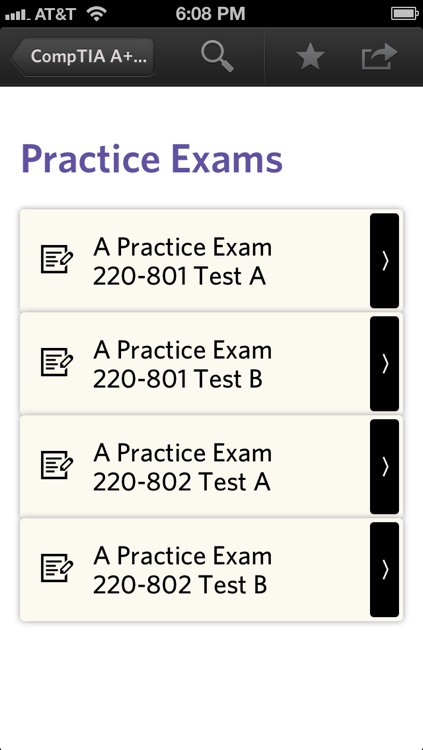Tap the star favorites icon

(x=310, y=57)
